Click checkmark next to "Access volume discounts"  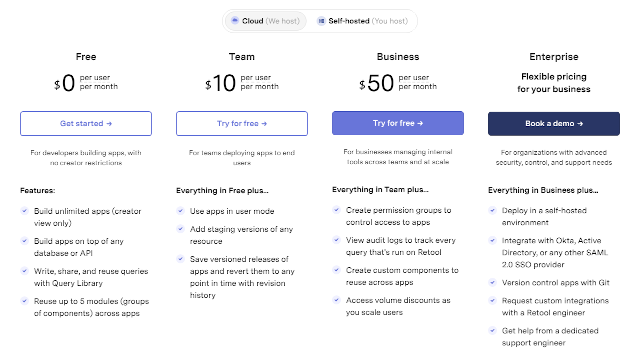click(x=336, y=300)
